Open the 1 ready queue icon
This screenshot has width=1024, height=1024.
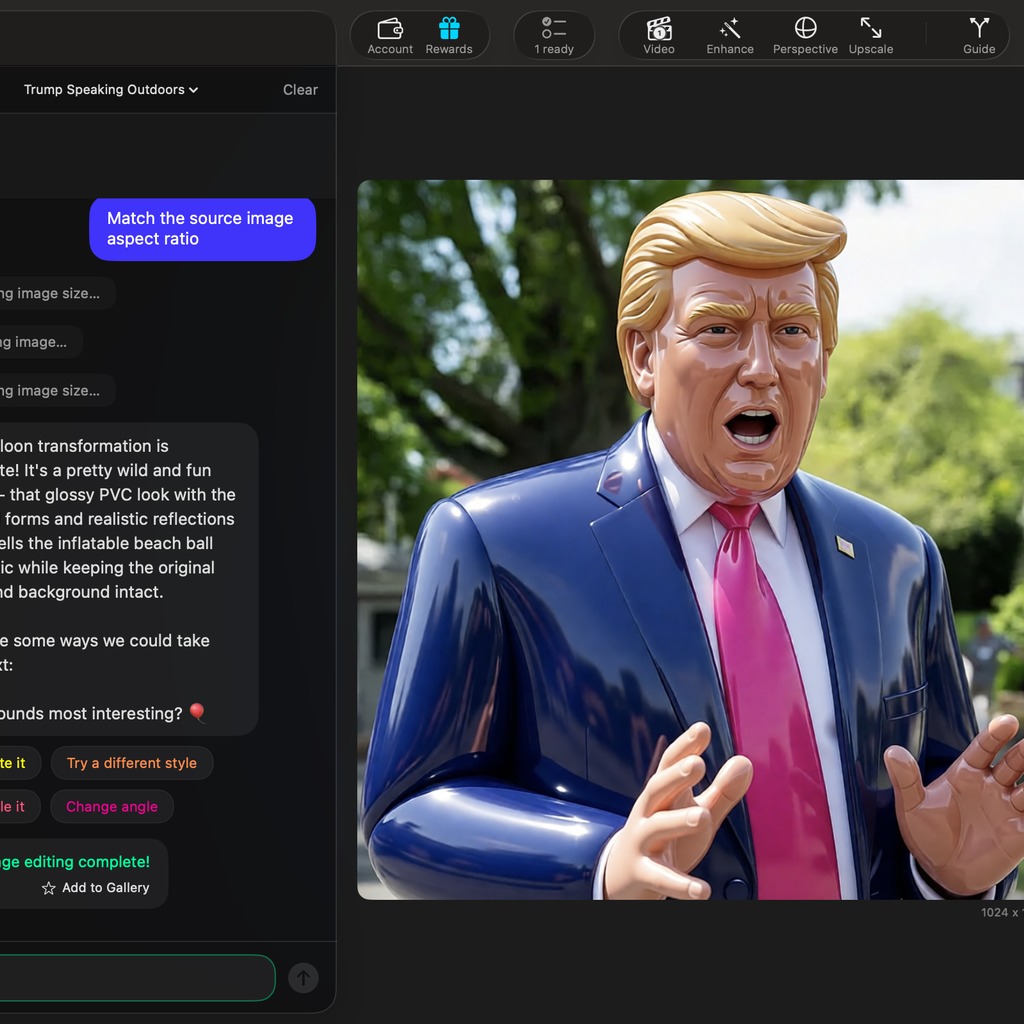click(x=554, y=35)
